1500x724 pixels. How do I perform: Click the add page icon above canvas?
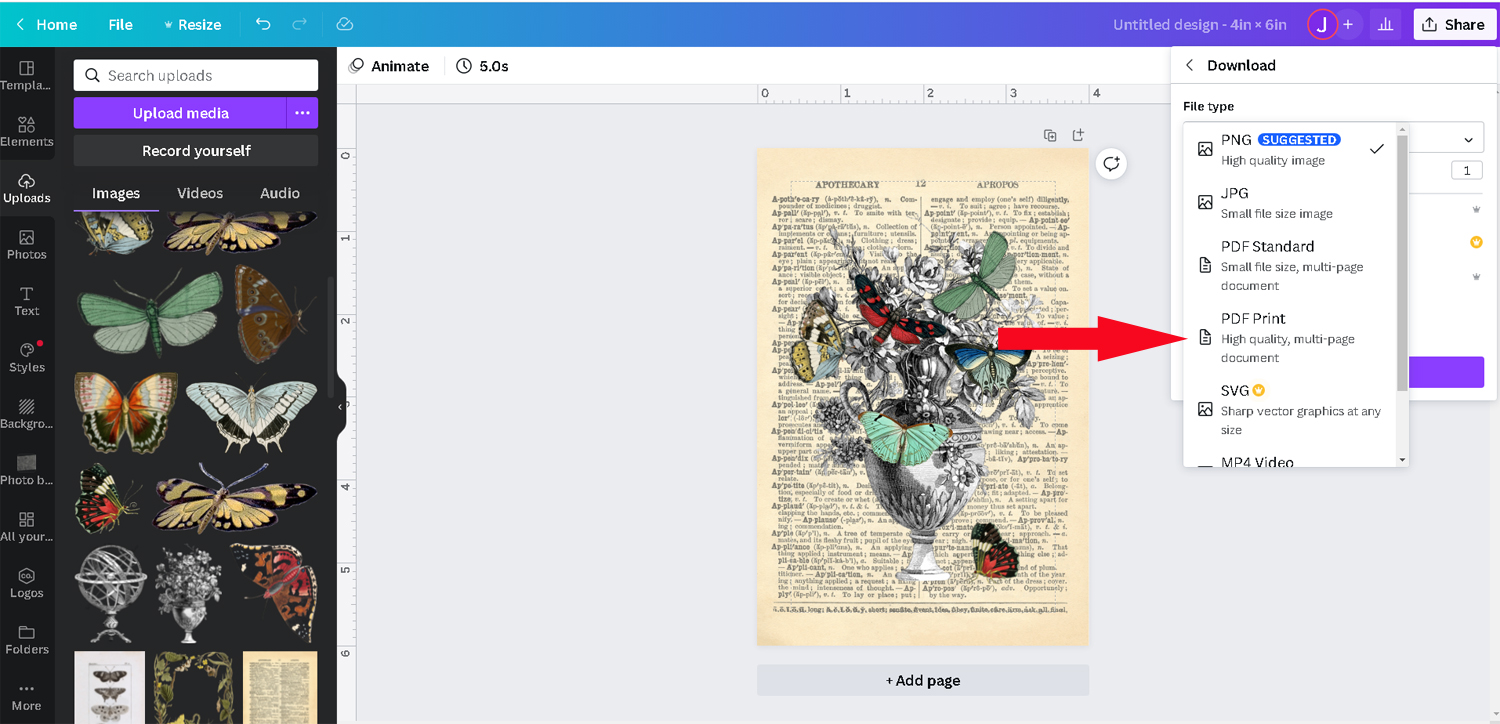pyautogui.click(x=1078, y=135)
